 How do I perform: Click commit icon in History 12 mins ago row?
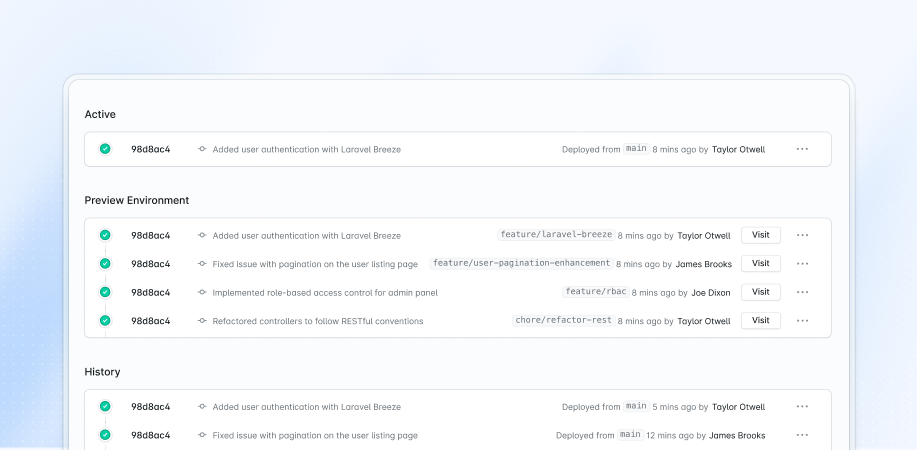[202, 435]
